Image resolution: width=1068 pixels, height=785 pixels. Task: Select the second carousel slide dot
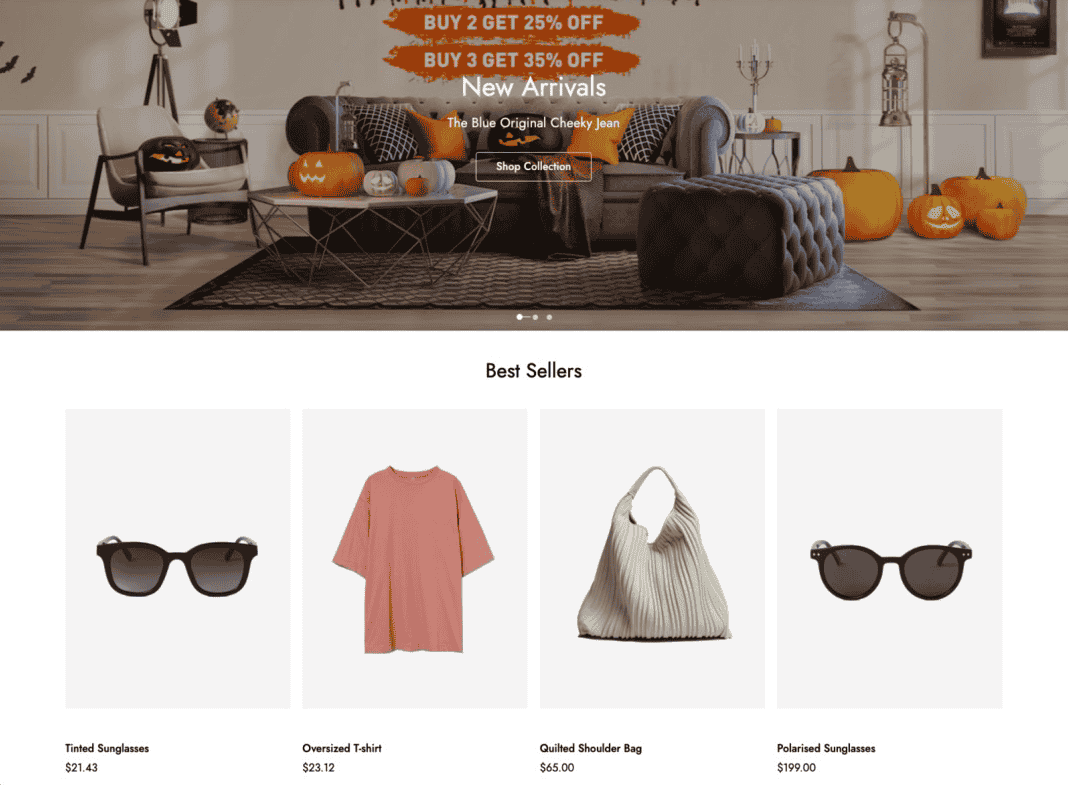tap(535, 317)
